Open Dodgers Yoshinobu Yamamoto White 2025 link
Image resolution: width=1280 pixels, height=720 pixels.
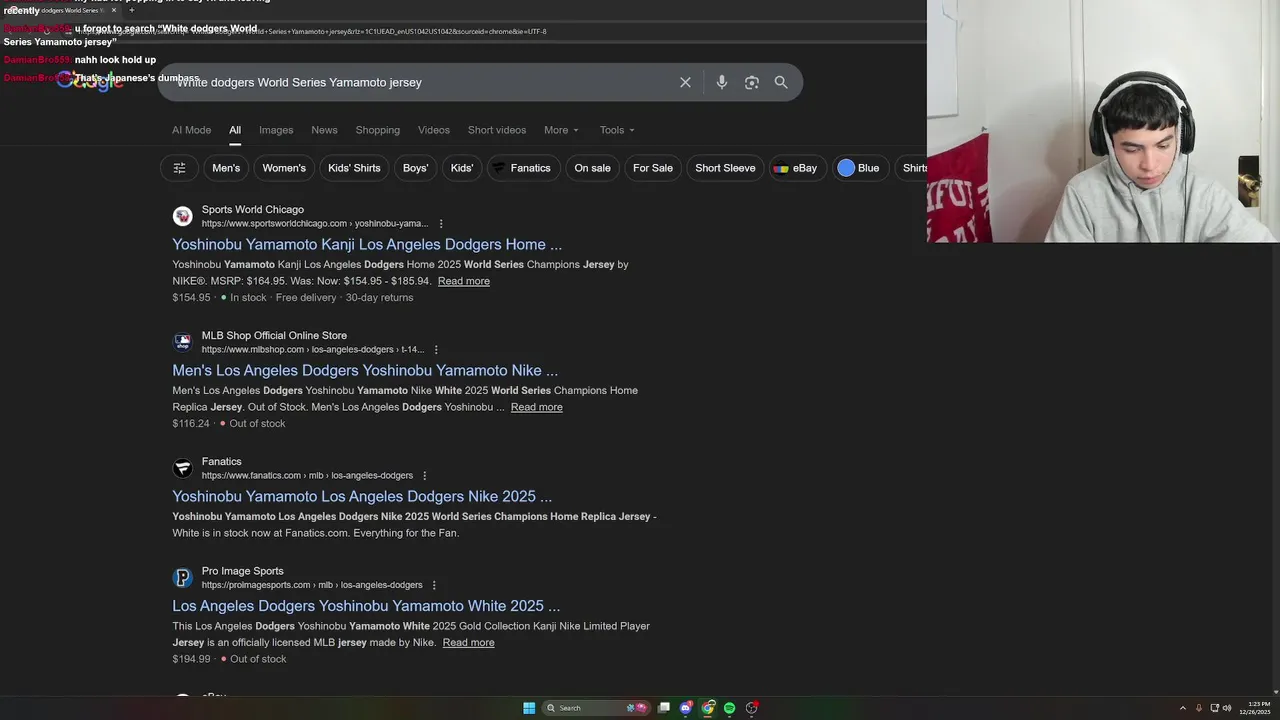[366, 606]
